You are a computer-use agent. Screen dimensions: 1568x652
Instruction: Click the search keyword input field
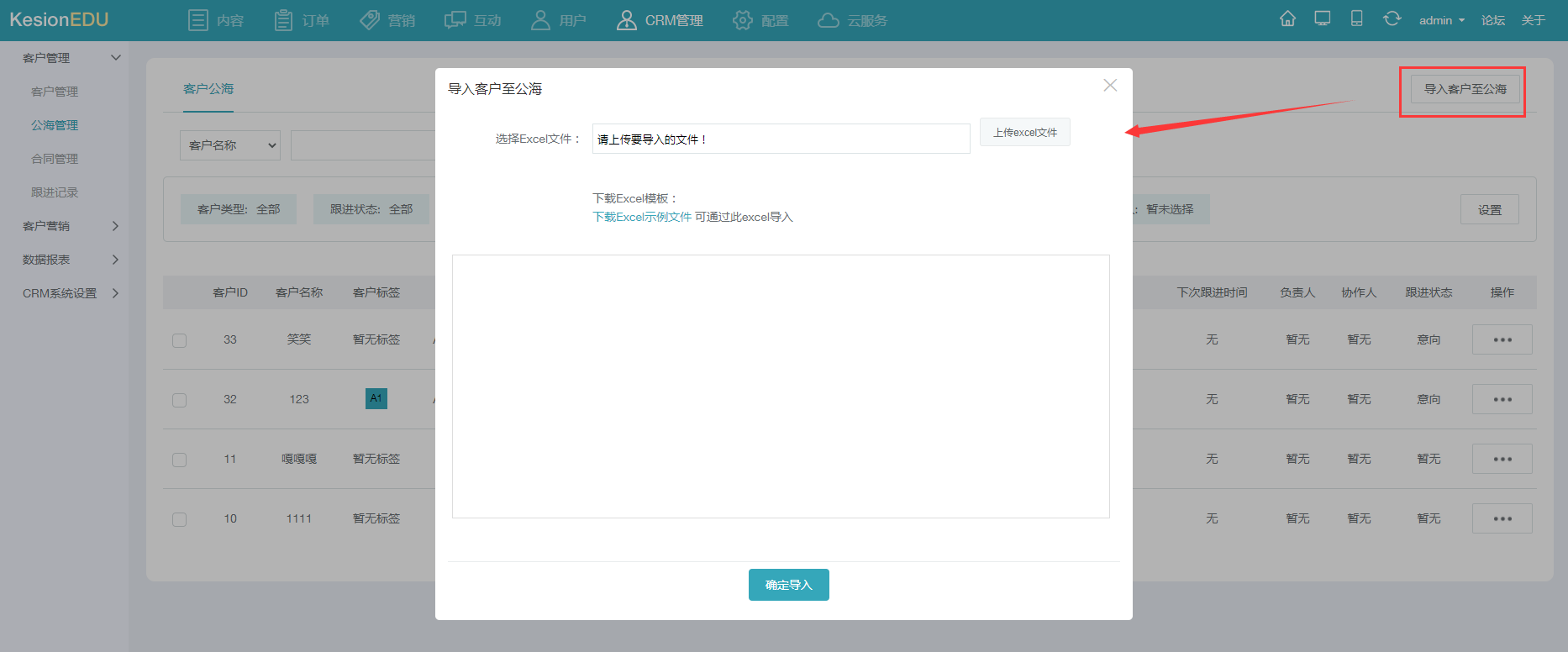point(363,145)
